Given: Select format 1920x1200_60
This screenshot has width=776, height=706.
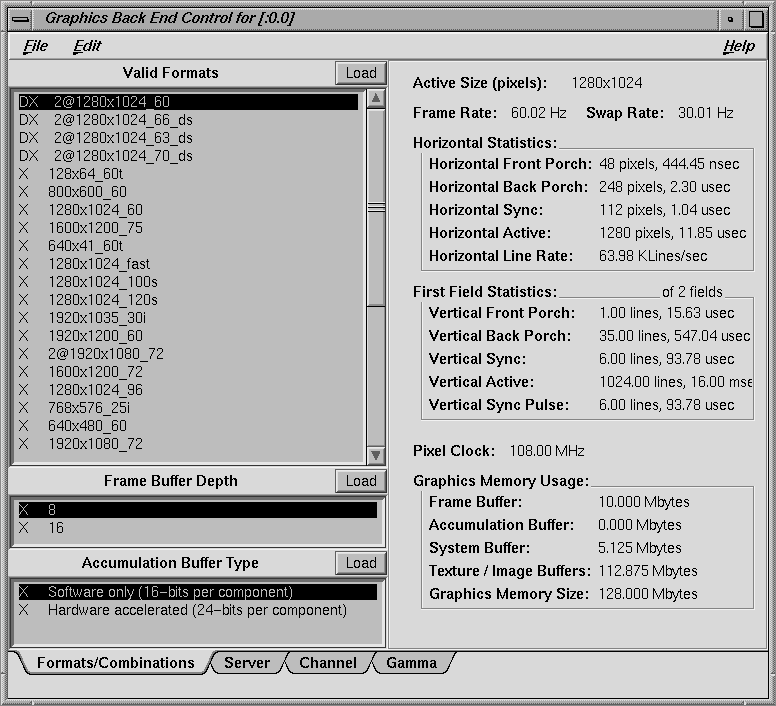Looking at the screenshot, I should 188,335.
